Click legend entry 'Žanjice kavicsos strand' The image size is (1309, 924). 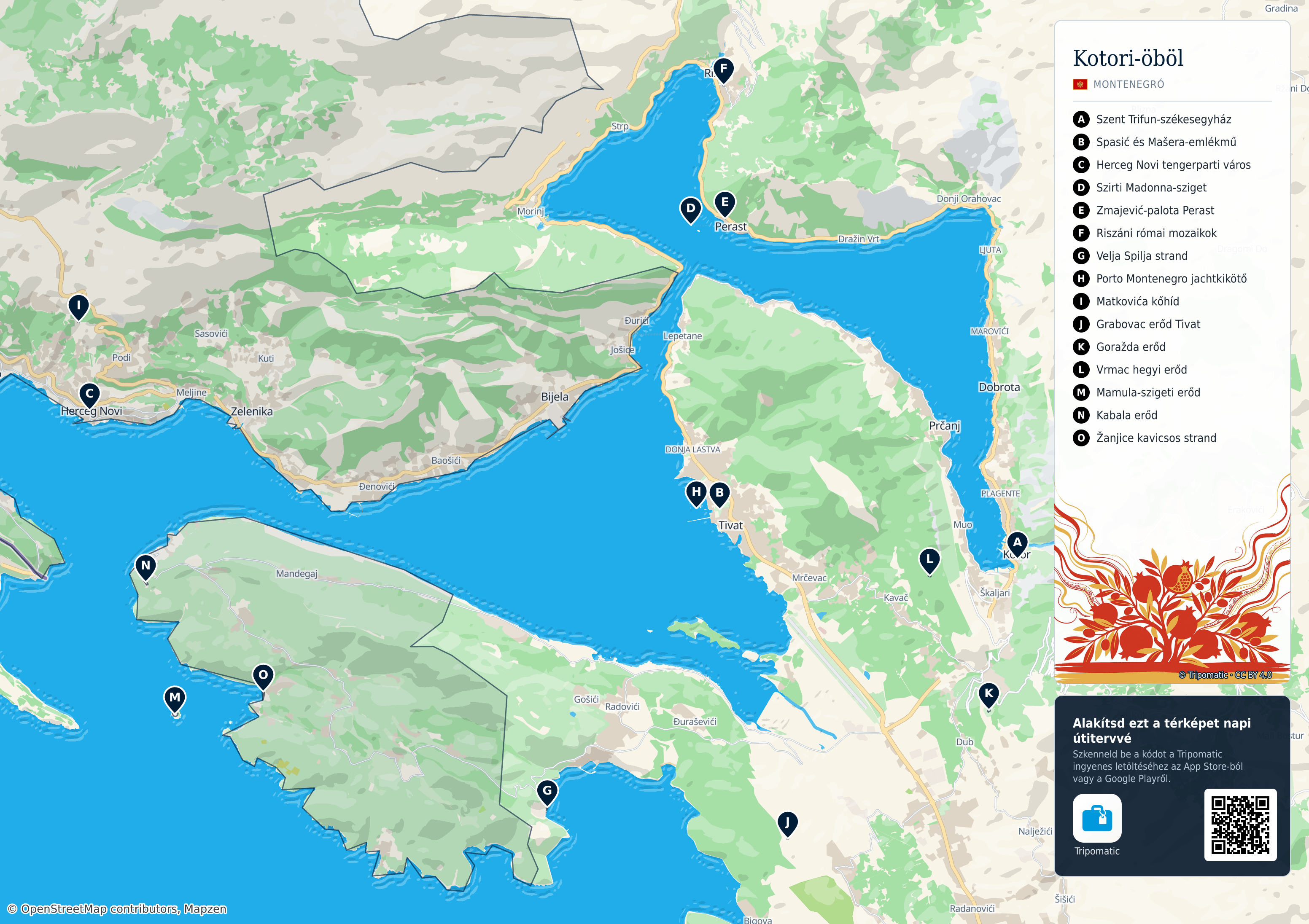click(x=1156, y=438)
